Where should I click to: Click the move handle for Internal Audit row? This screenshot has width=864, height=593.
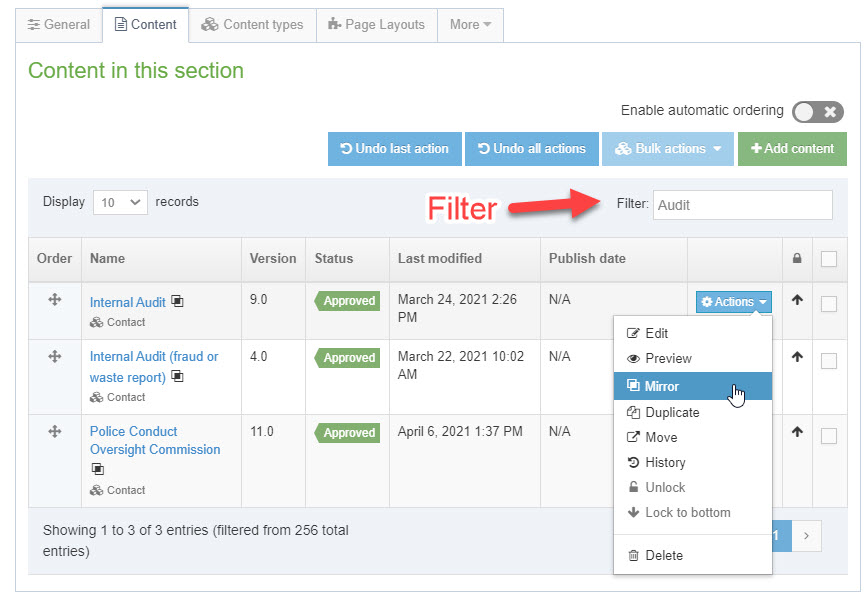point(55,300)
